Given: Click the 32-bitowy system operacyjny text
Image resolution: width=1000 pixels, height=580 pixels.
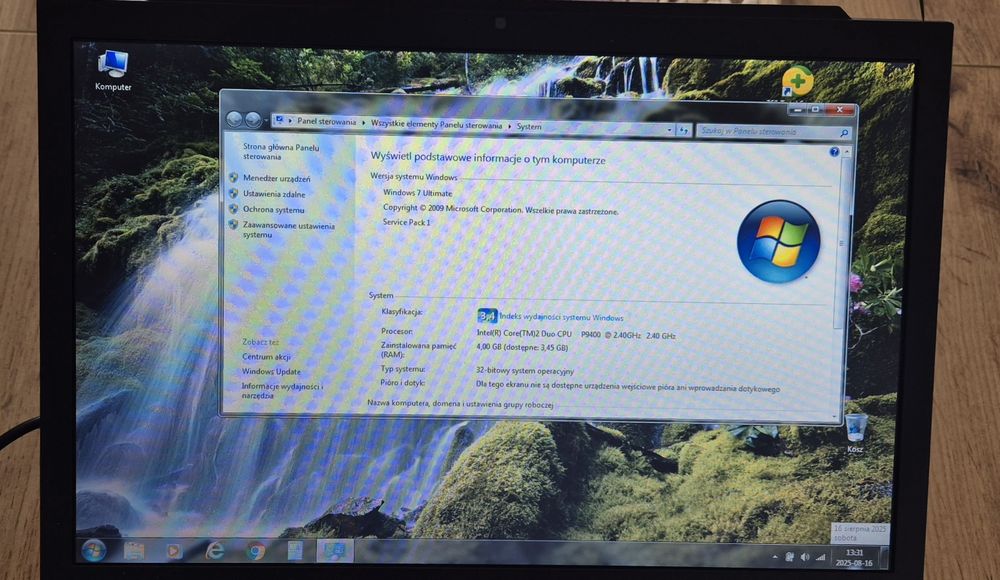Looking at the screenshot, I should [525, 370].
